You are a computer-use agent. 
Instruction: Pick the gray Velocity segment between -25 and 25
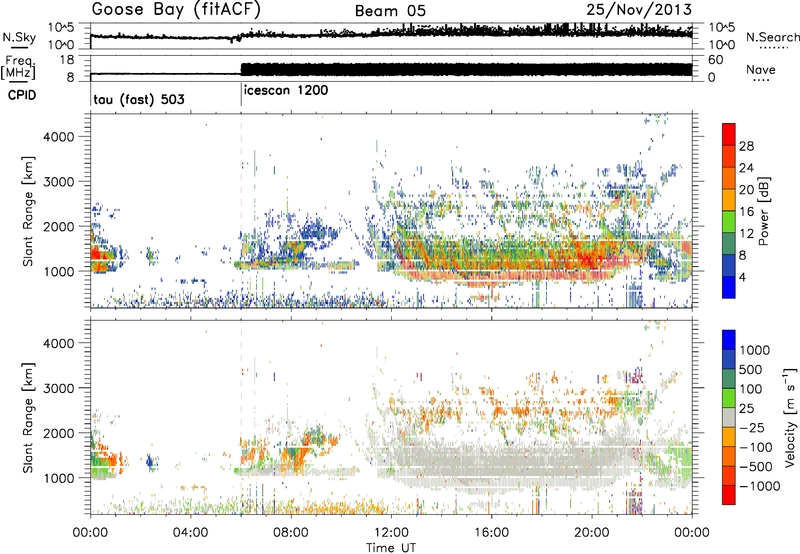pyautogui.click(x=729, y=417)
